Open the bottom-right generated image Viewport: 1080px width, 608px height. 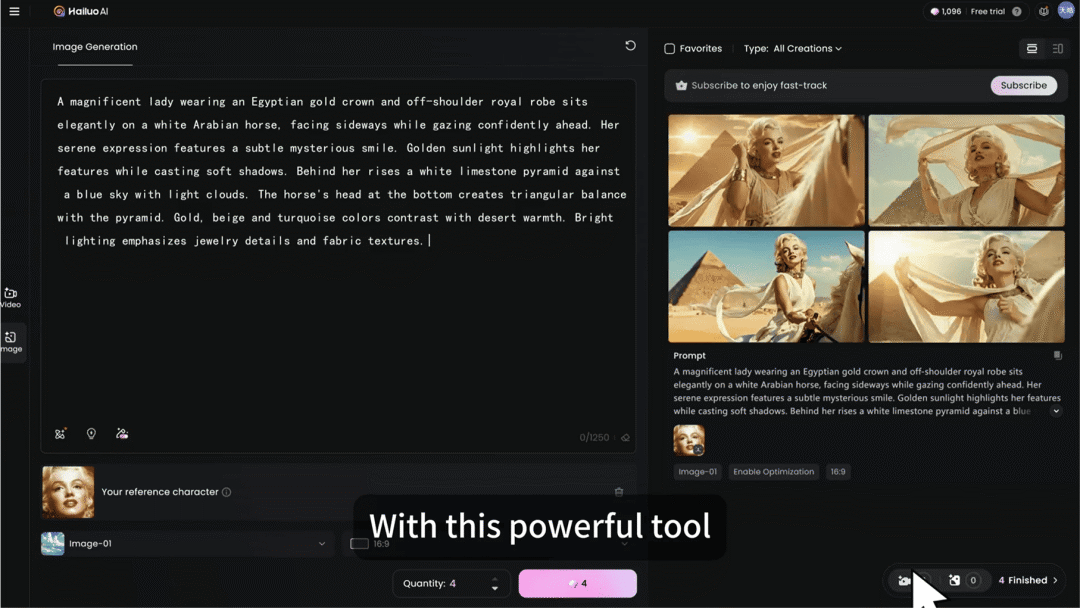pyautogui.click(x=966, y=286)
